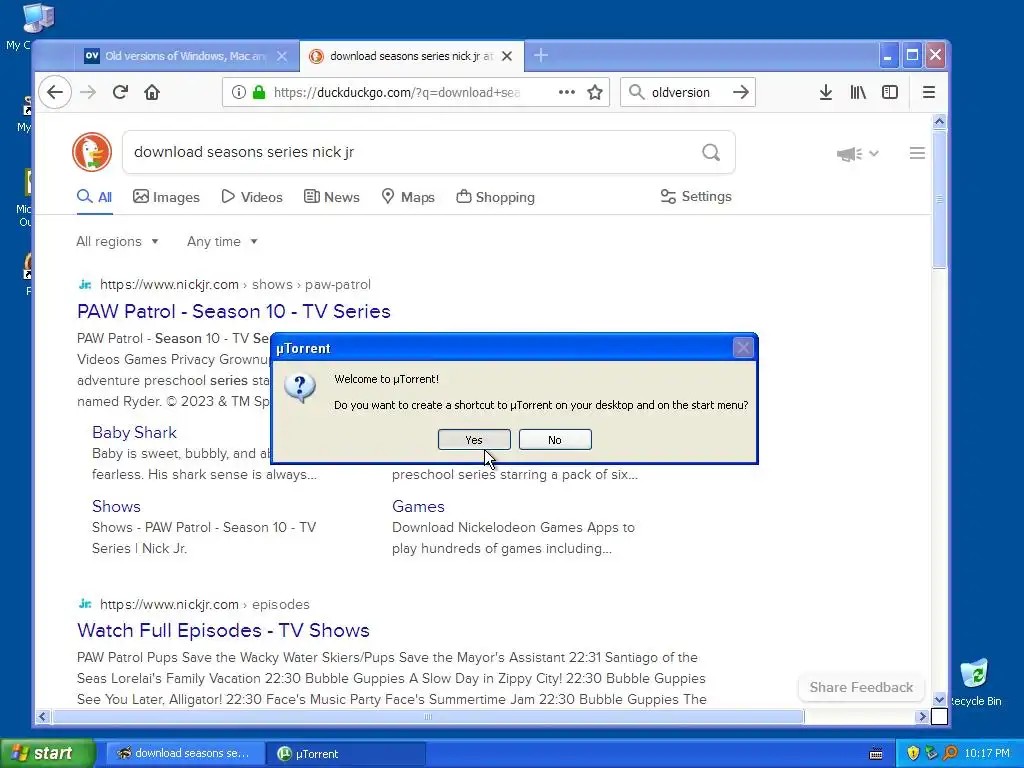This screenshot has width=1024, height=768.
Task: Go back with Firefox back arrow
Action: click(x=55, y=92)
